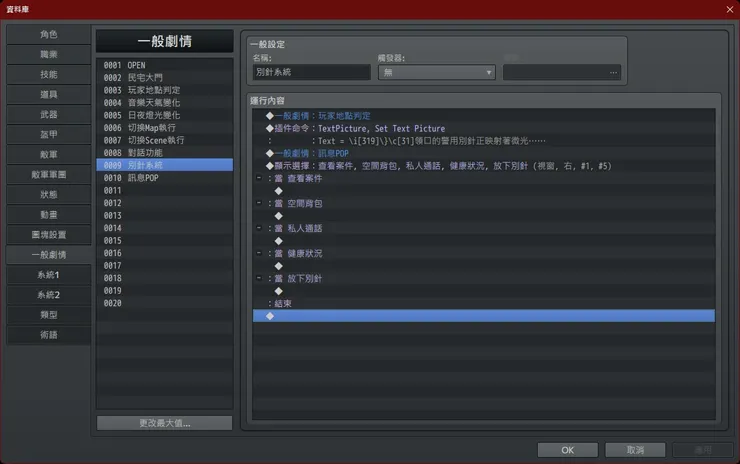Viewport: 740px width, 464px height.
Task: Select empty command under 當 查看案件
Action: pos(484,191)
